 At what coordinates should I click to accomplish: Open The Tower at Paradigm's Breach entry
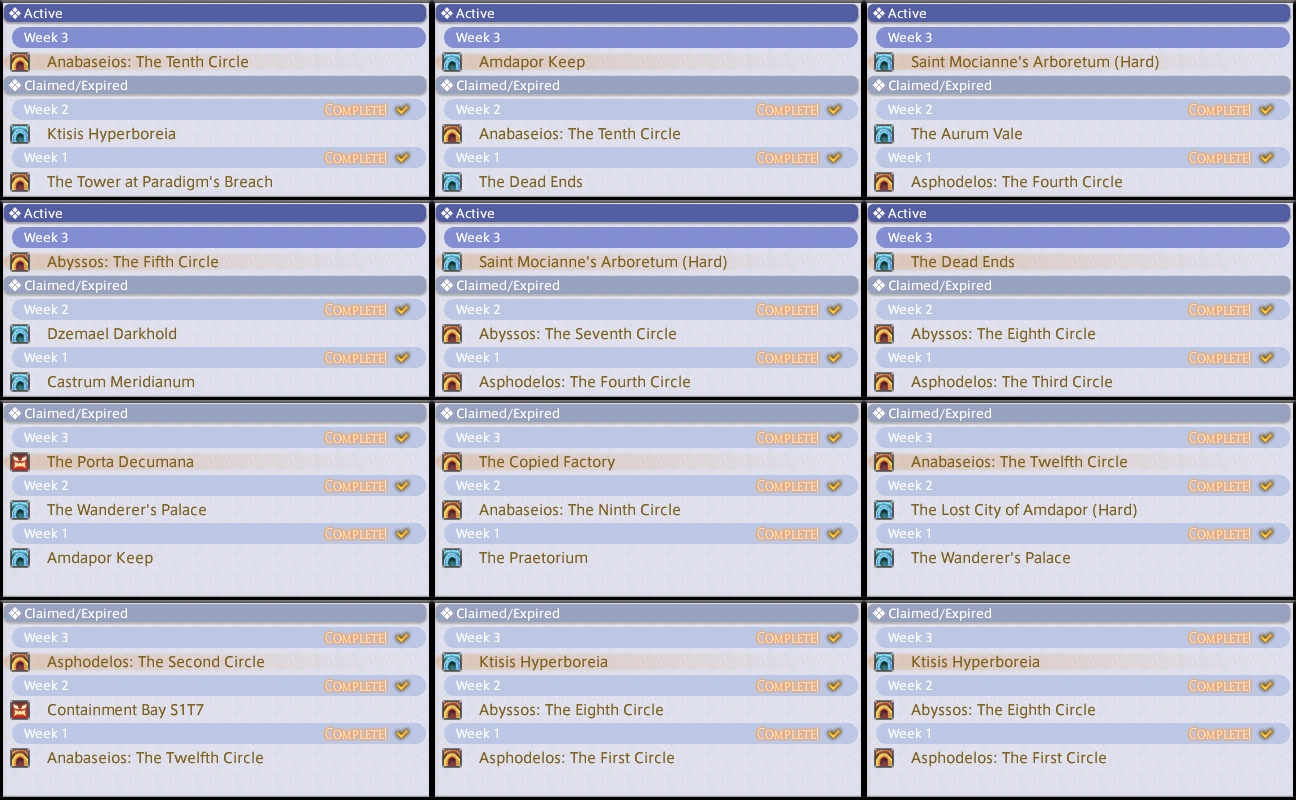(160, 182)
